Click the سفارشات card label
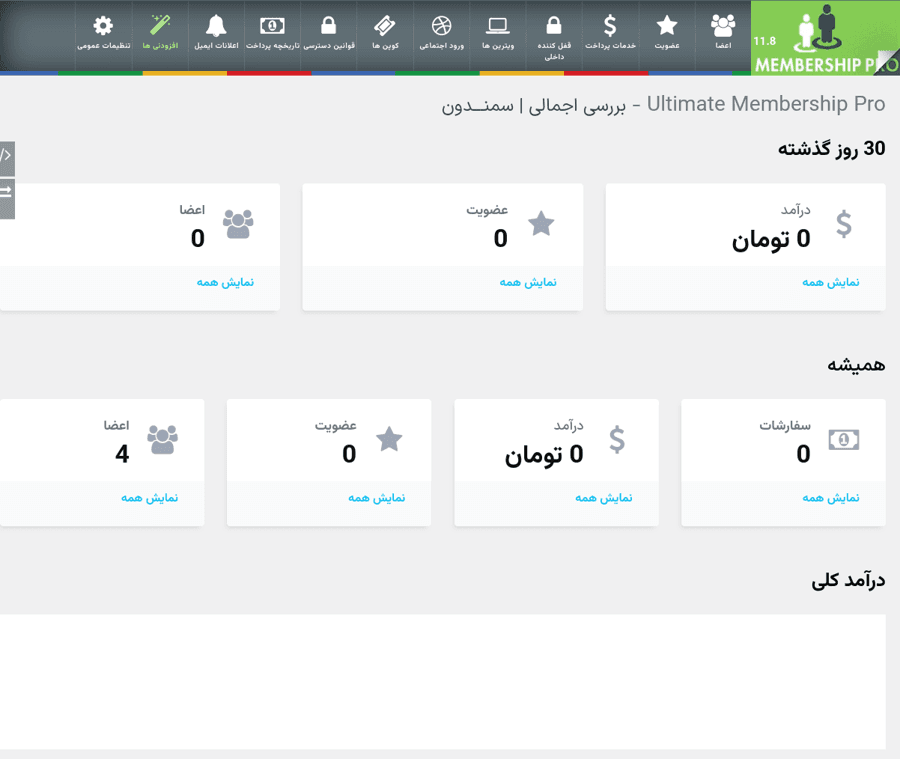This screenshot has height=759, width=900. [785, 425]
